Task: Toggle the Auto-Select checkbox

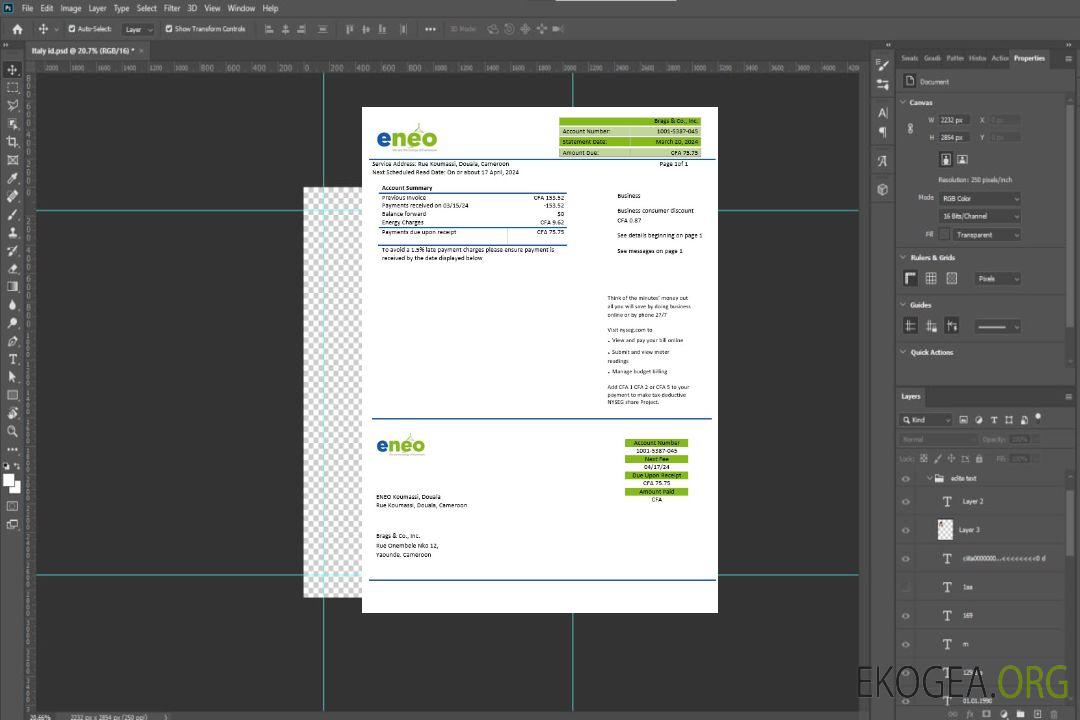Action: pos(72,29)
